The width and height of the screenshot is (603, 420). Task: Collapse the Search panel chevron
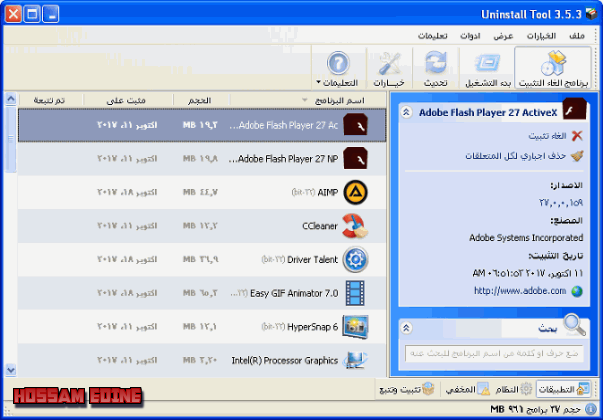click(406, 328)
